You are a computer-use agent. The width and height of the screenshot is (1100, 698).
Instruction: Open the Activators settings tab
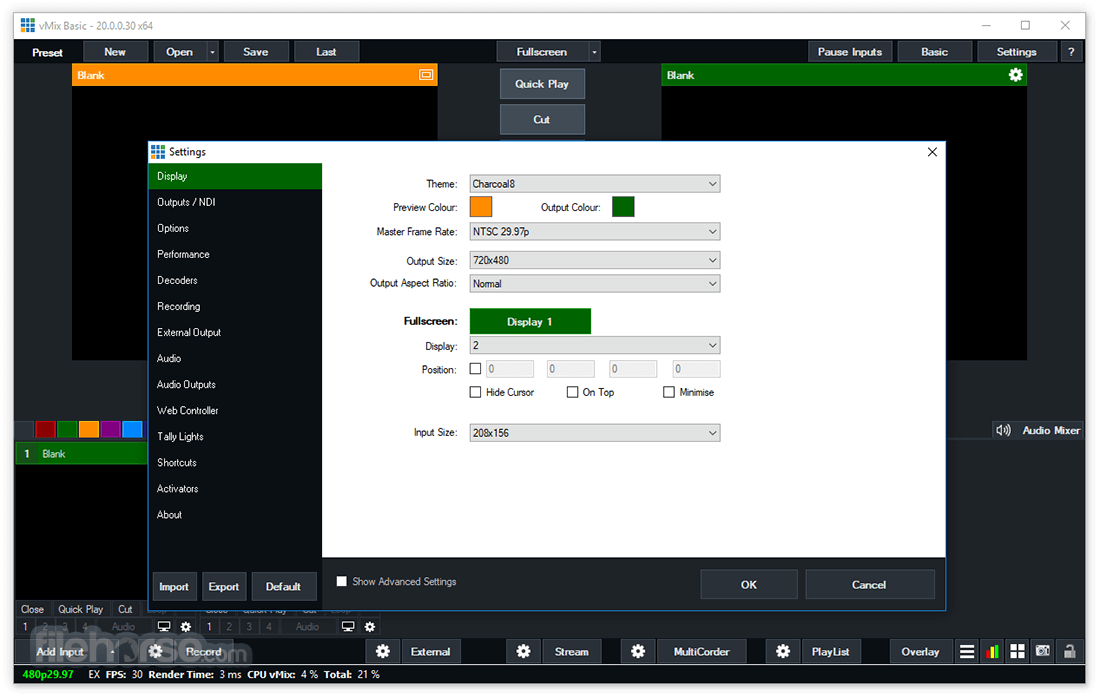235,488
